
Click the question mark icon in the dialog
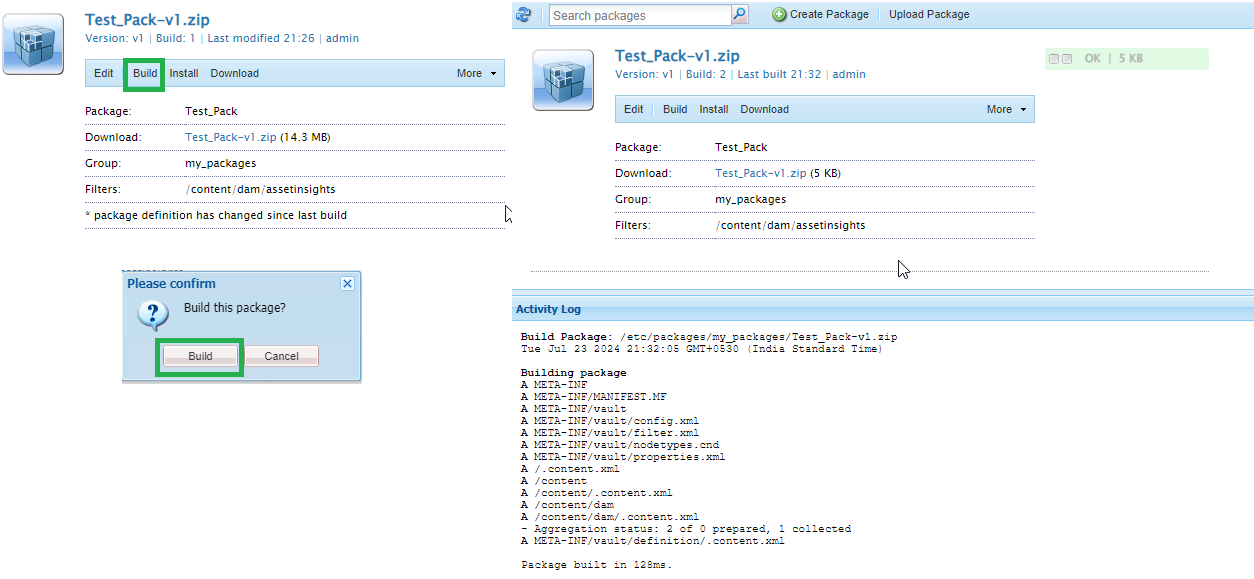pos(155,316)
